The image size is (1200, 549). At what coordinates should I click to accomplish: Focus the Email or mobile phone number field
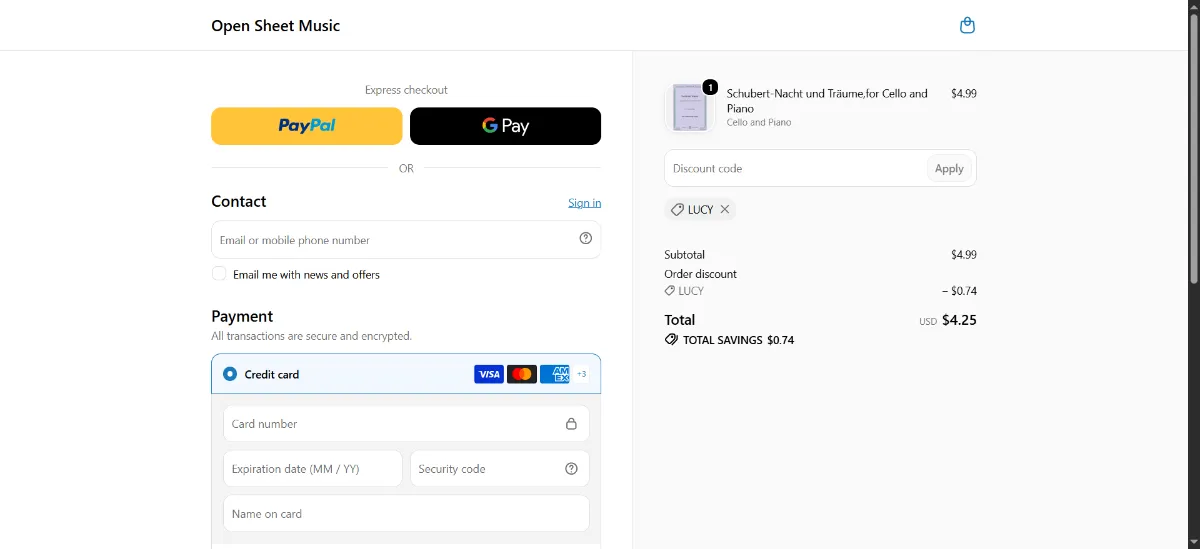coord(406,240)
